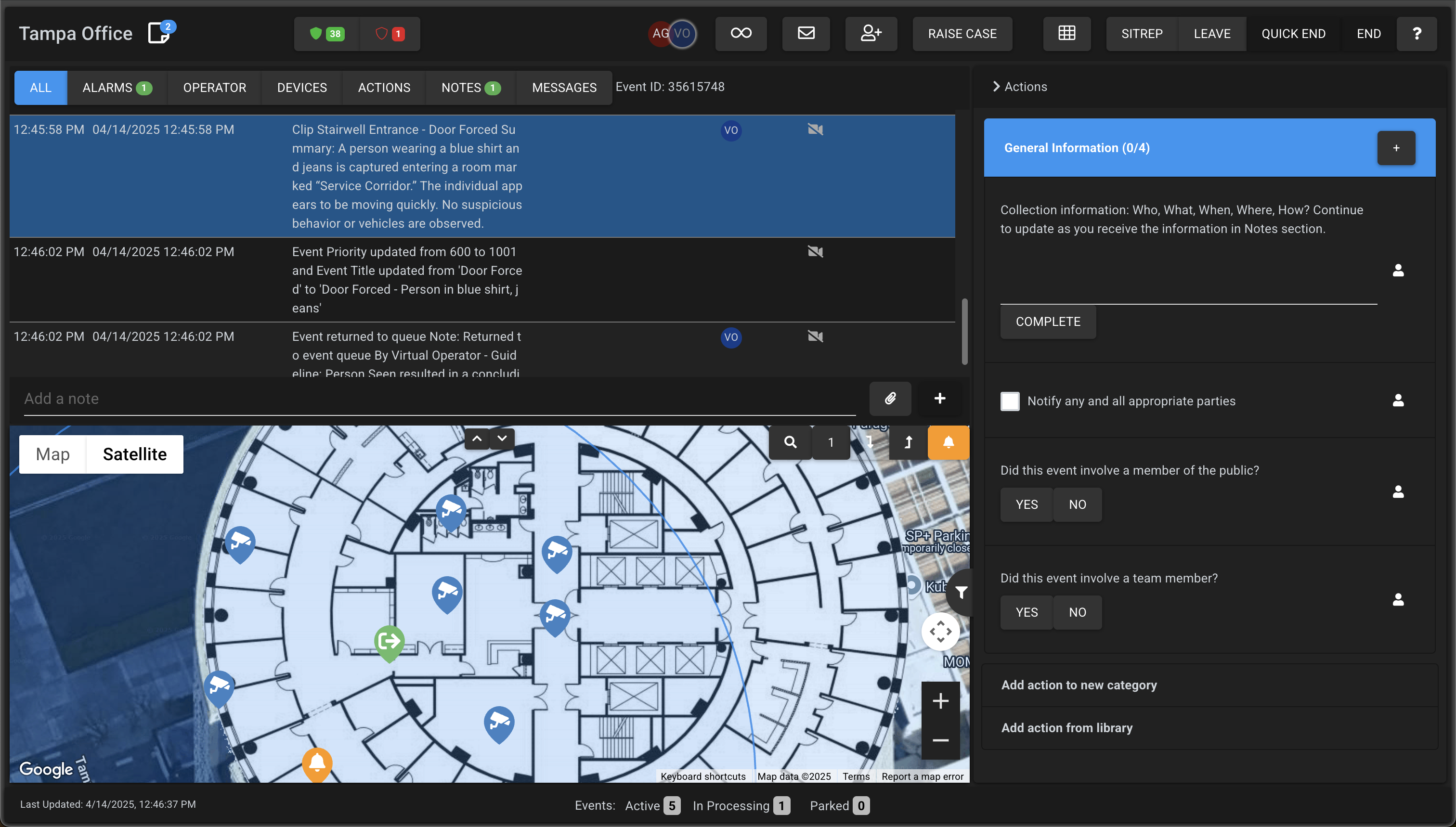Screen dimensions: 1456x827
Task: Click the map search magnifier icon
Action: (790, 442)
